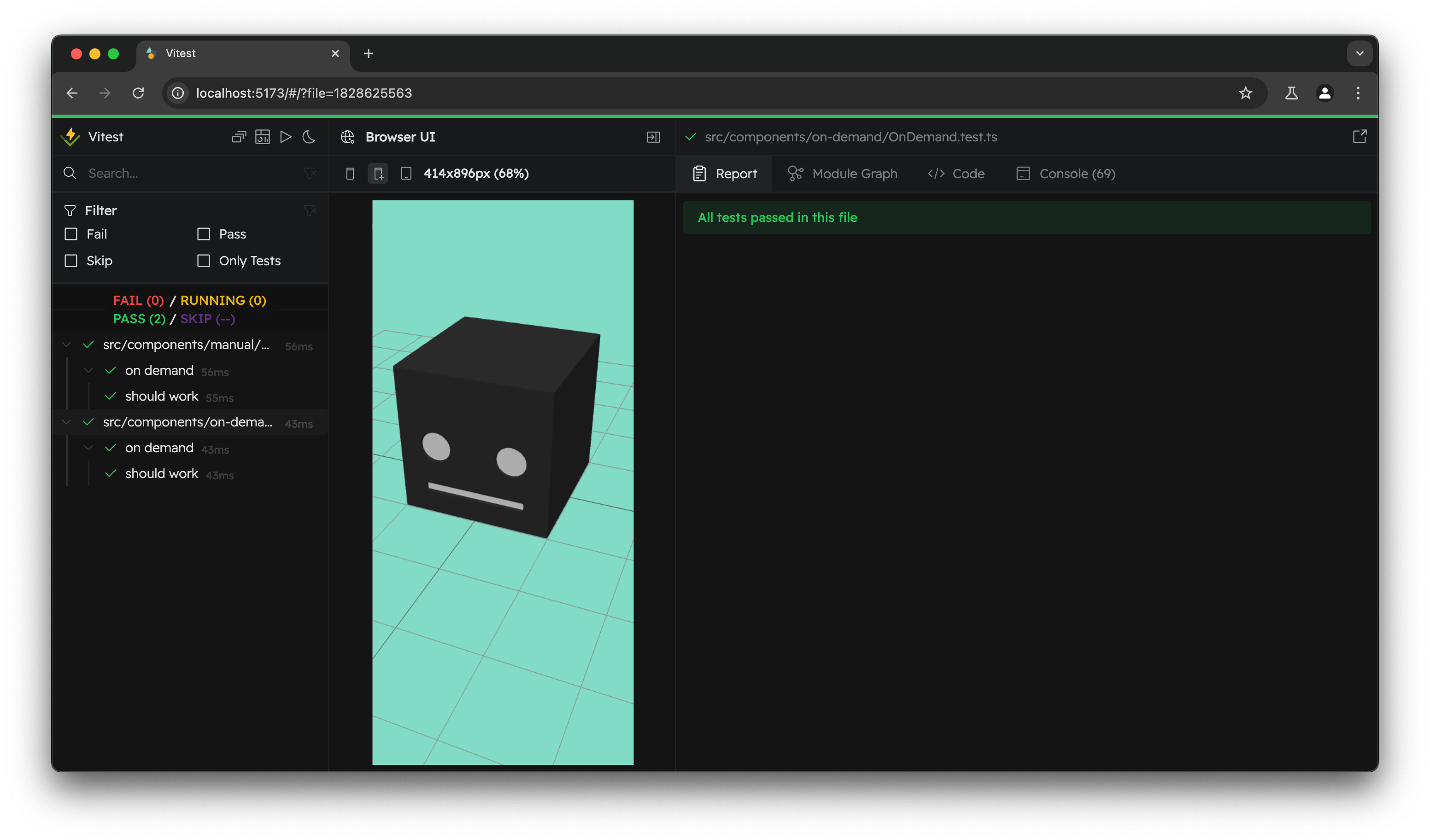
Task: Check the Only Tests filter checkbox
Action: (203, 260)
